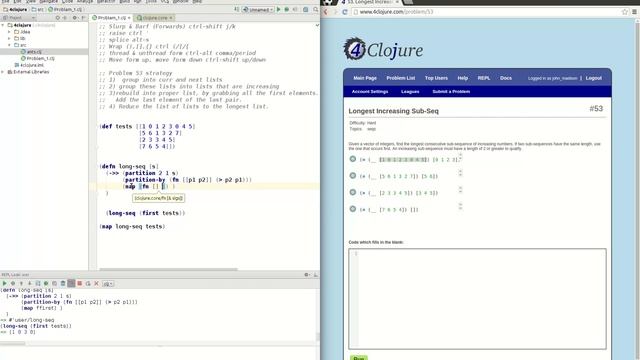Open Submit a Problem link
Viewport: 640px width, 360px height.
coord(451,91)
